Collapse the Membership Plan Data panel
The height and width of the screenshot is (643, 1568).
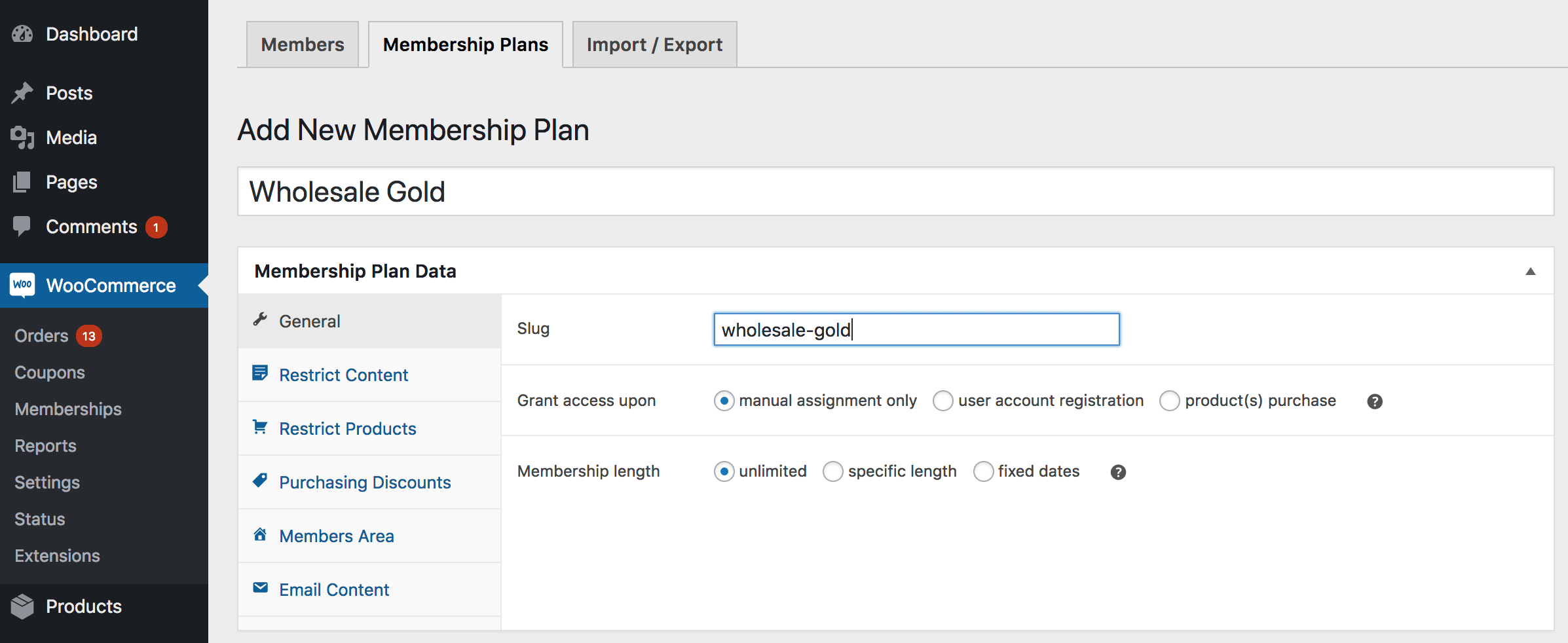point(1531,272)
